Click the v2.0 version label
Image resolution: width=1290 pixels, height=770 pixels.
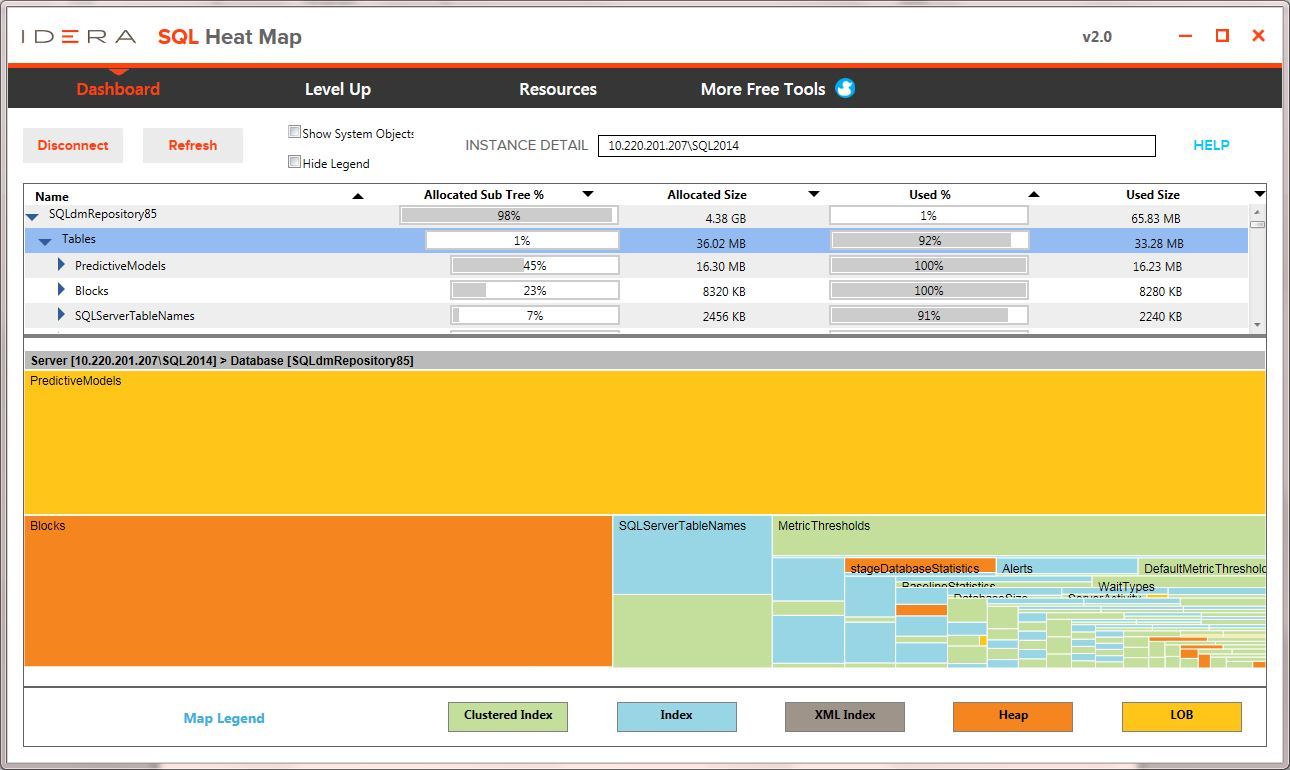coord(1097,37)
